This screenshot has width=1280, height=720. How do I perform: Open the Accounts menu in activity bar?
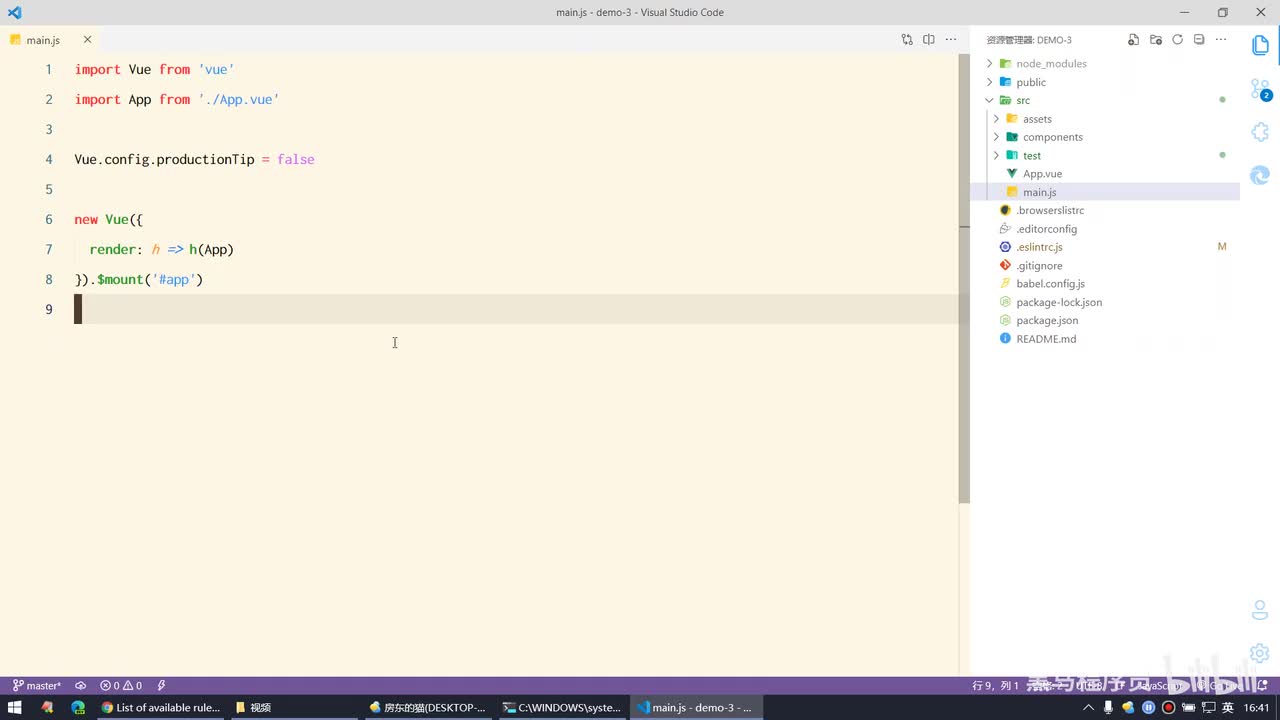coord(1260,610)
